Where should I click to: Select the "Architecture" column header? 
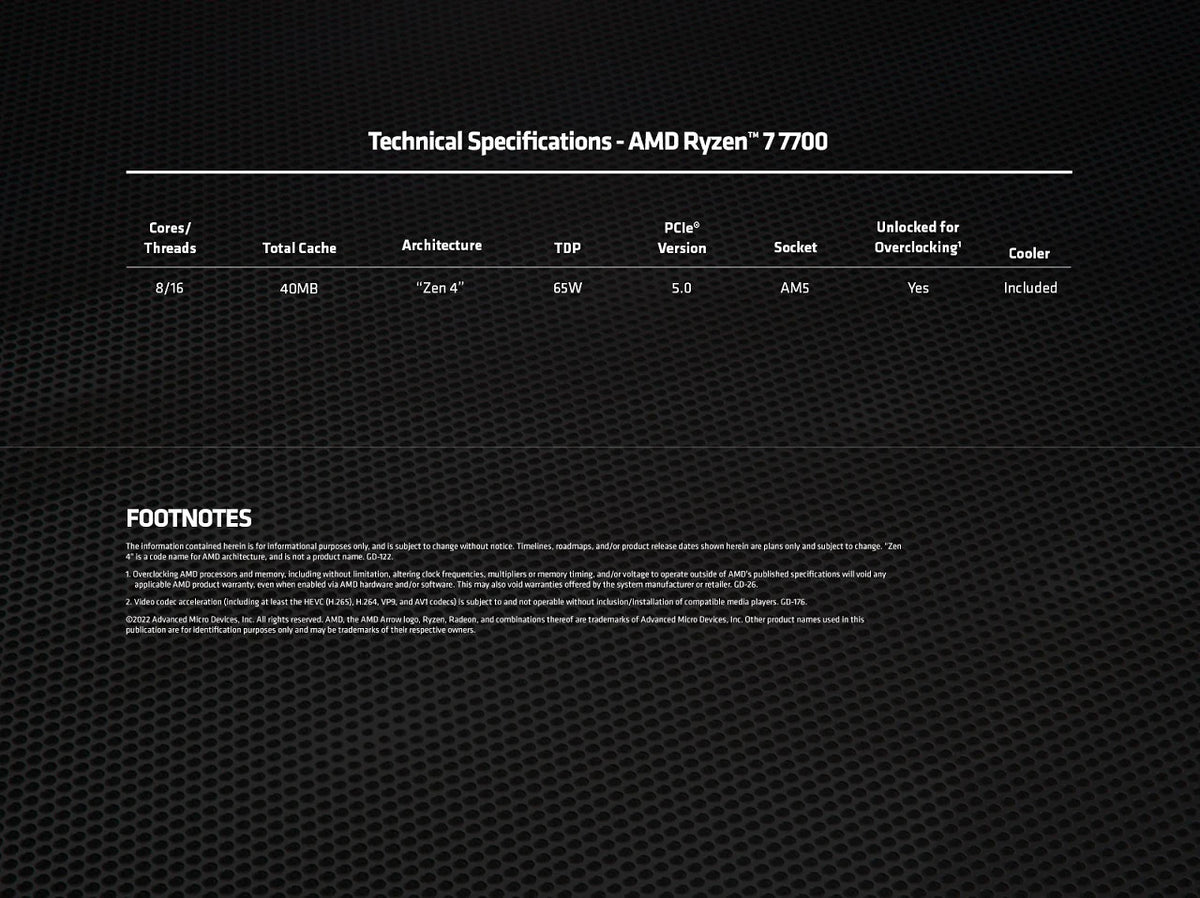441,245
